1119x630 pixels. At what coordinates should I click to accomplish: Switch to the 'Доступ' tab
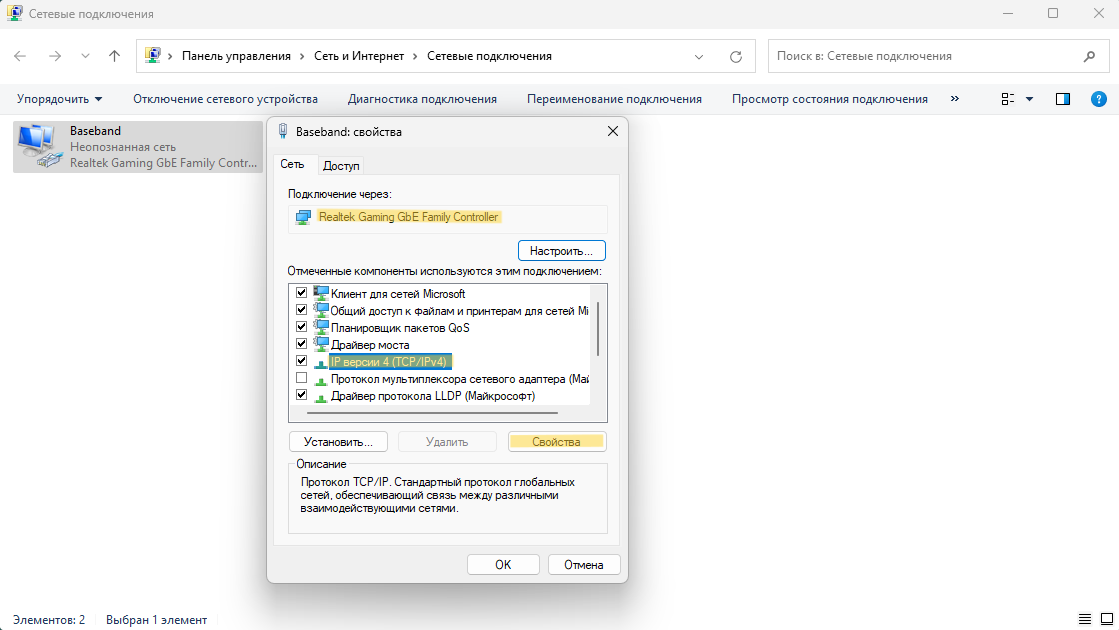(x=341, y=166)
